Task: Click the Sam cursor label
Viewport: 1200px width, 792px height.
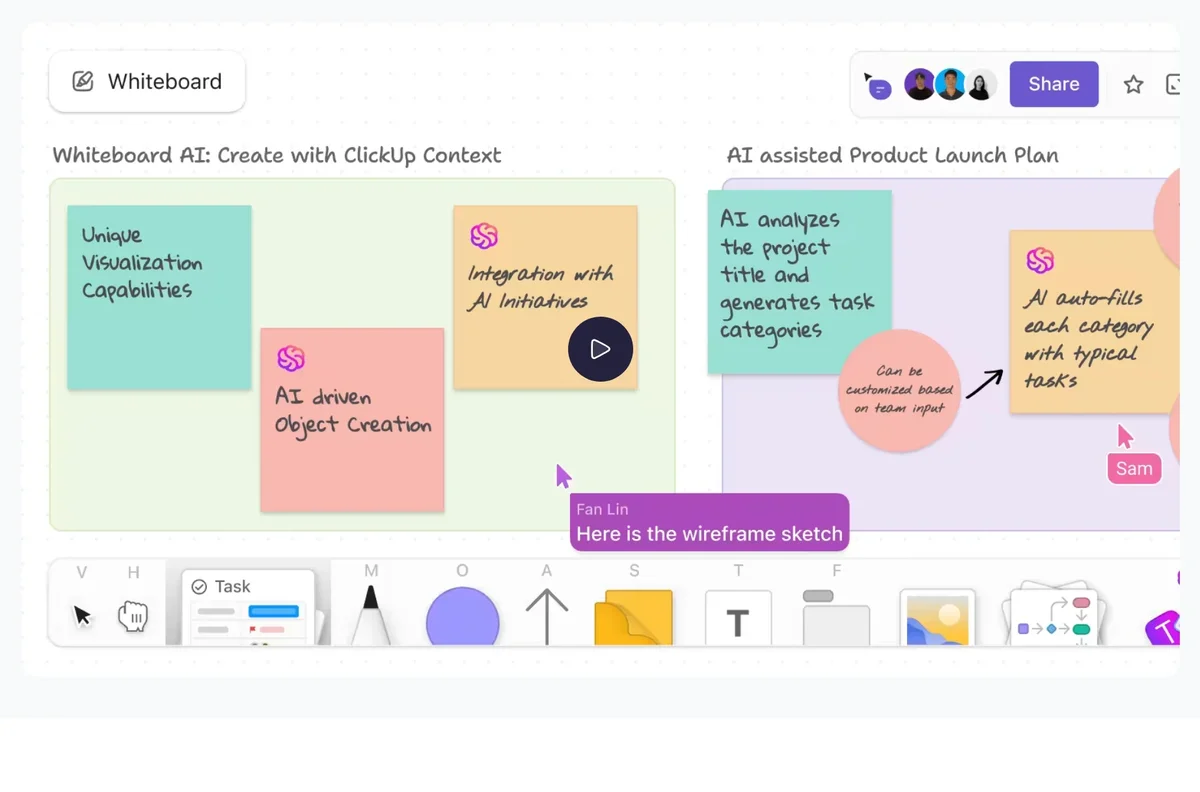Action: (x=1134, y=468)
